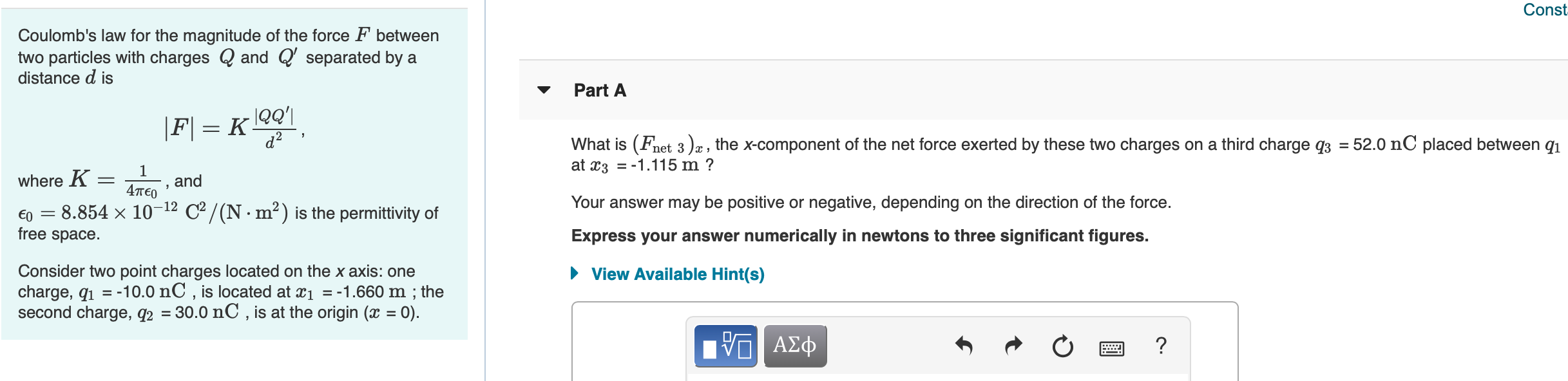Open the ΑΣφ Greek symbols palette

point(794,346)
